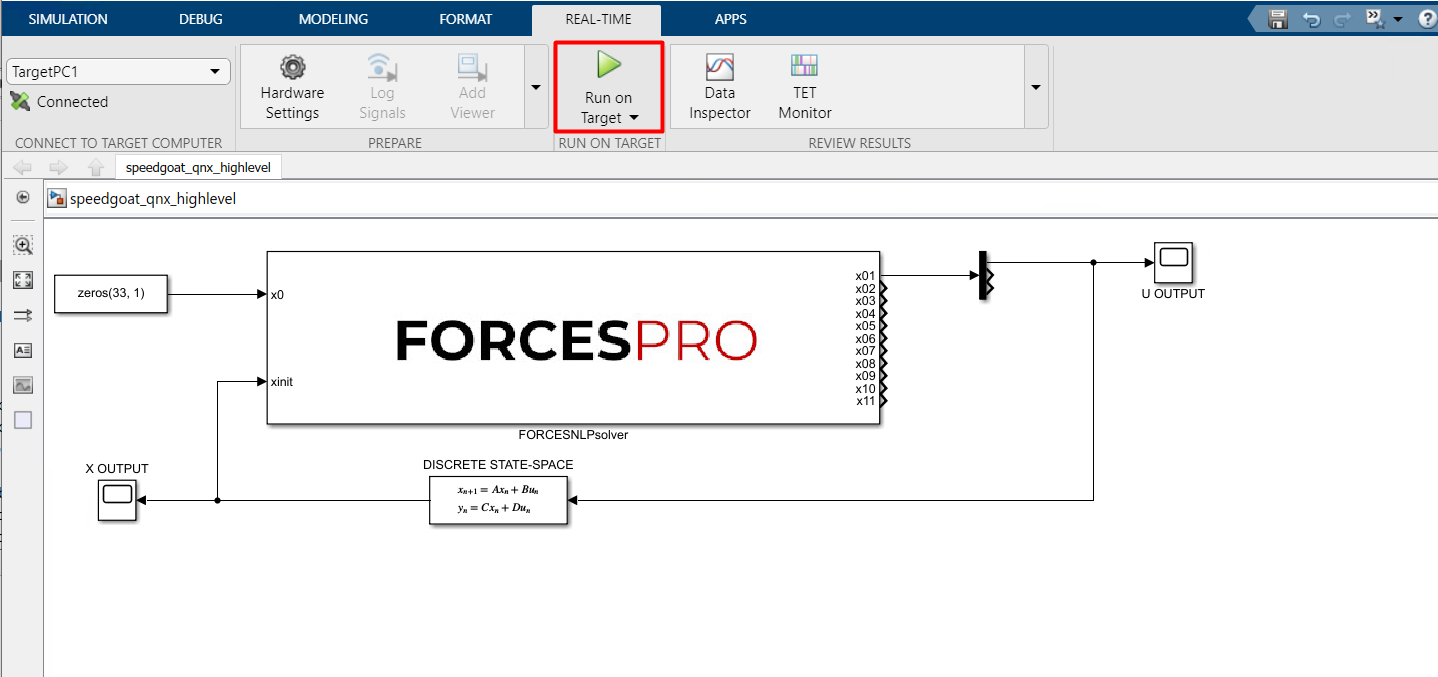Screen dimensions: 1438x677
Task: Switch to the SIMULATION tab
Action: 68,19
